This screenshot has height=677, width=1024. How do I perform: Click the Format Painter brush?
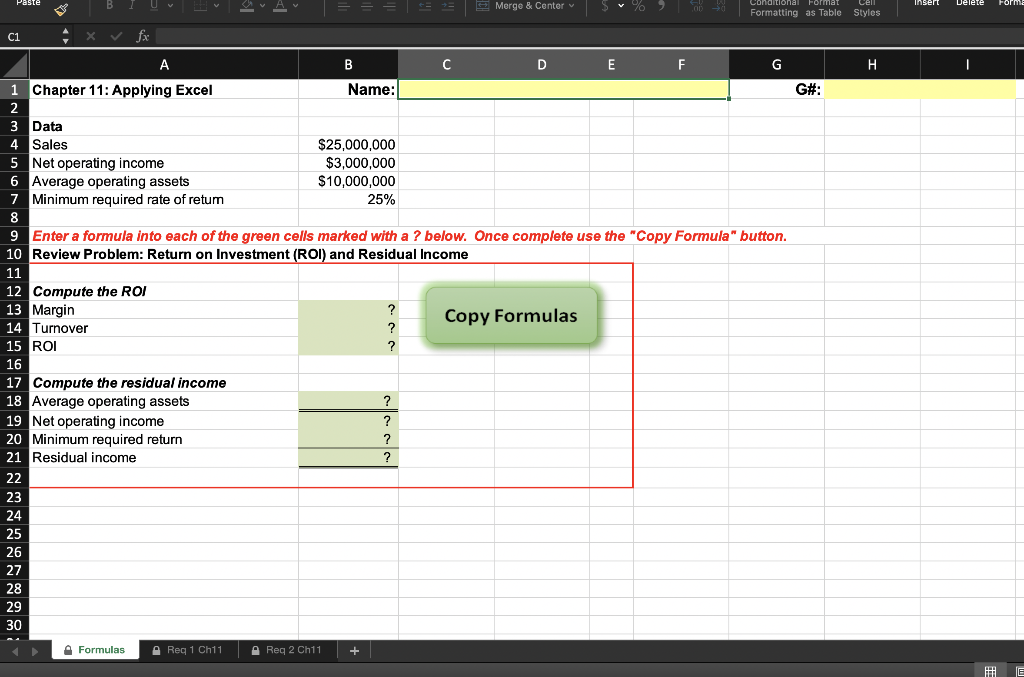[x=60, y=10]
